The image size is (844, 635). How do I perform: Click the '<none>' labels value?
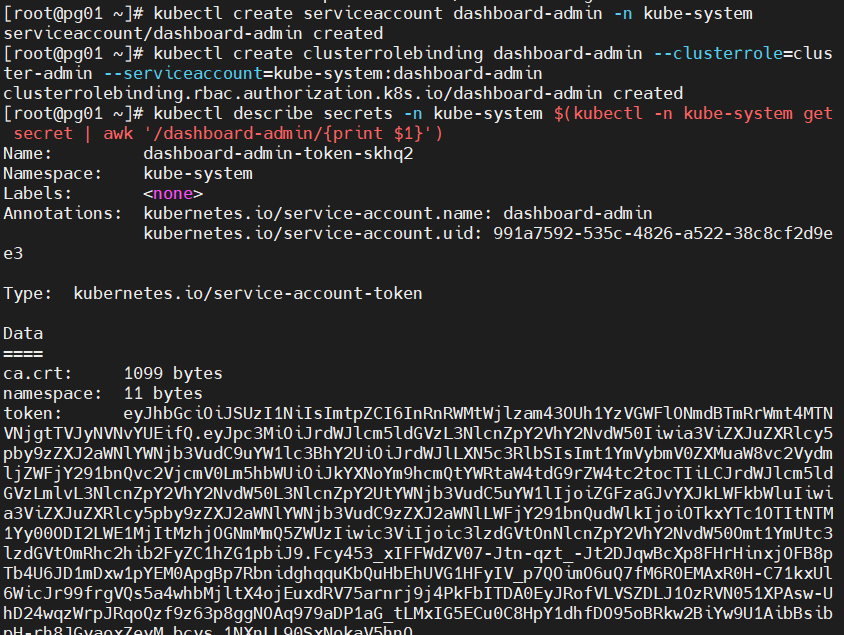[173, 194]
